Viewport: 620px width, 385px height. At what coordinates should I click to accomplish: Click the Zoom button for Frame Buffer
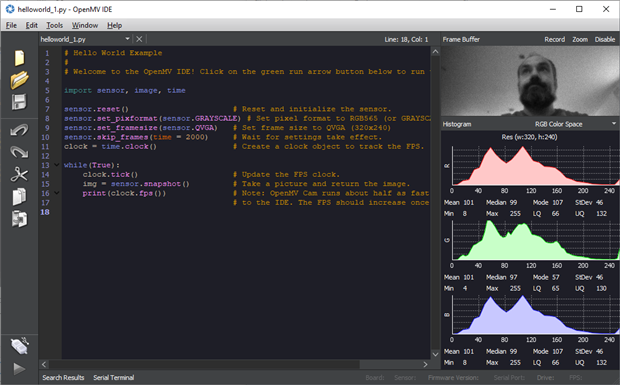coord(580,40)
